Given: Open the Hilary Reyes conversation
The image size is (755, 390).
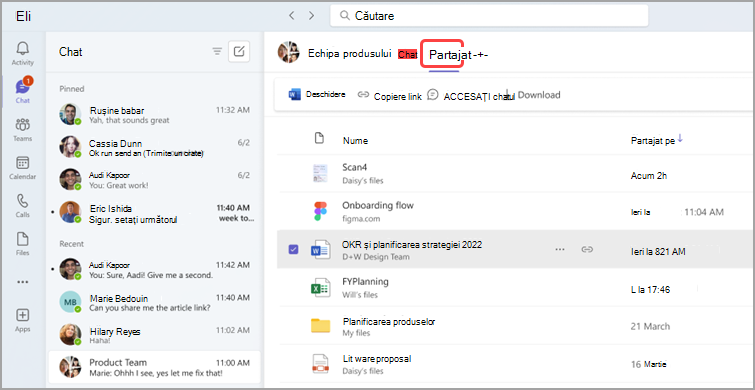Looking at the screenshot, I should click(x=155, y=336).
